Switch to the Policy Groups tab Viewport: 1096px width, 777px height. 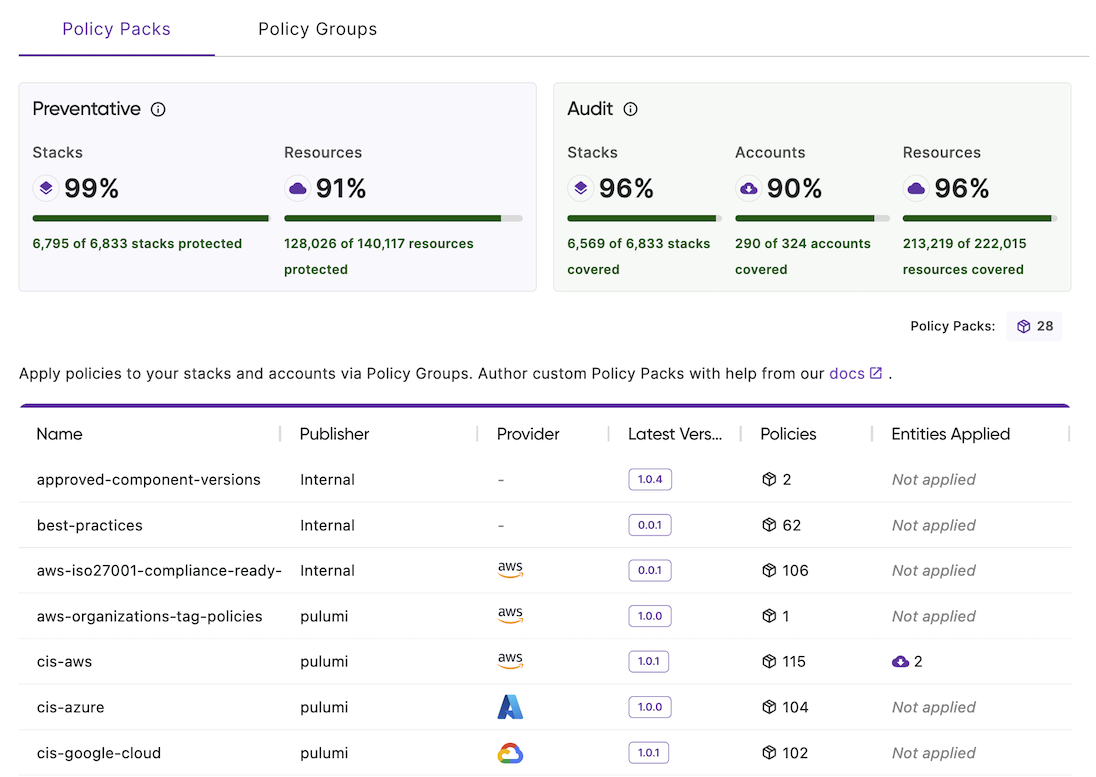(317, 29)
